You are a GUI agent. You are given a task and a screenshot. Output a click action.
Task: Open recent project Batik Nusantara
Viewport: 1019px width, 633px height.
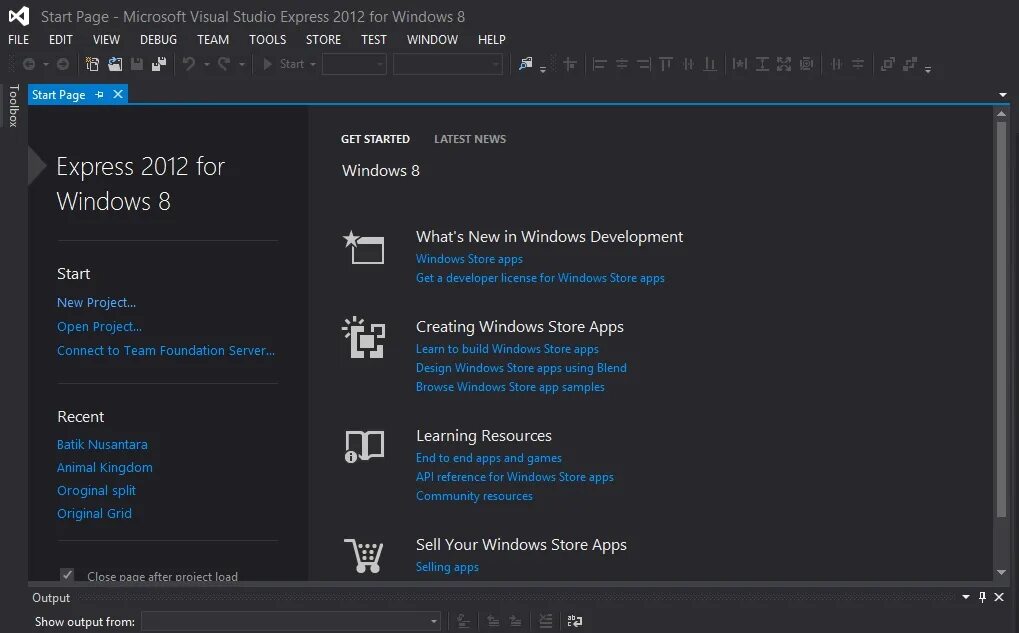[102, 445]
